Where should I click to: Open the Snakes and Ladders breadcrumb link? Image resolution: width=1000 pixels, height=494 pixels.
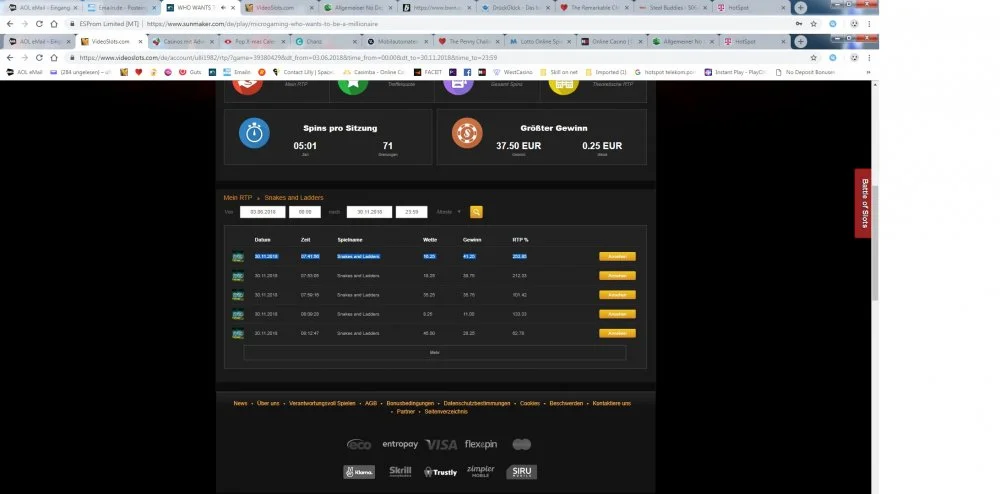coord(294,198)
